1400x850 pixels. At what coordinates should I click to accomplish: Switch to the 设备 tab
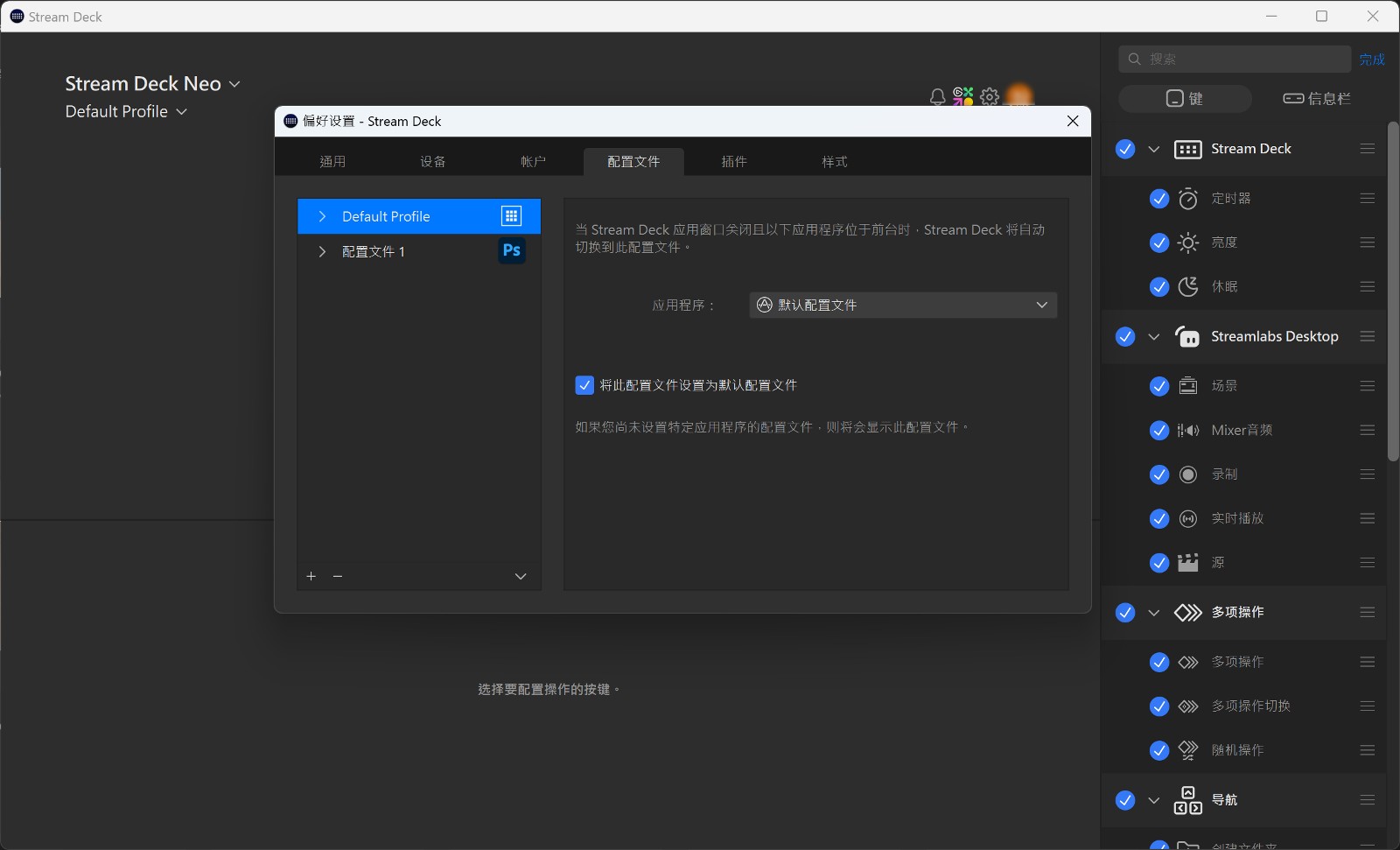coord(433,162)
